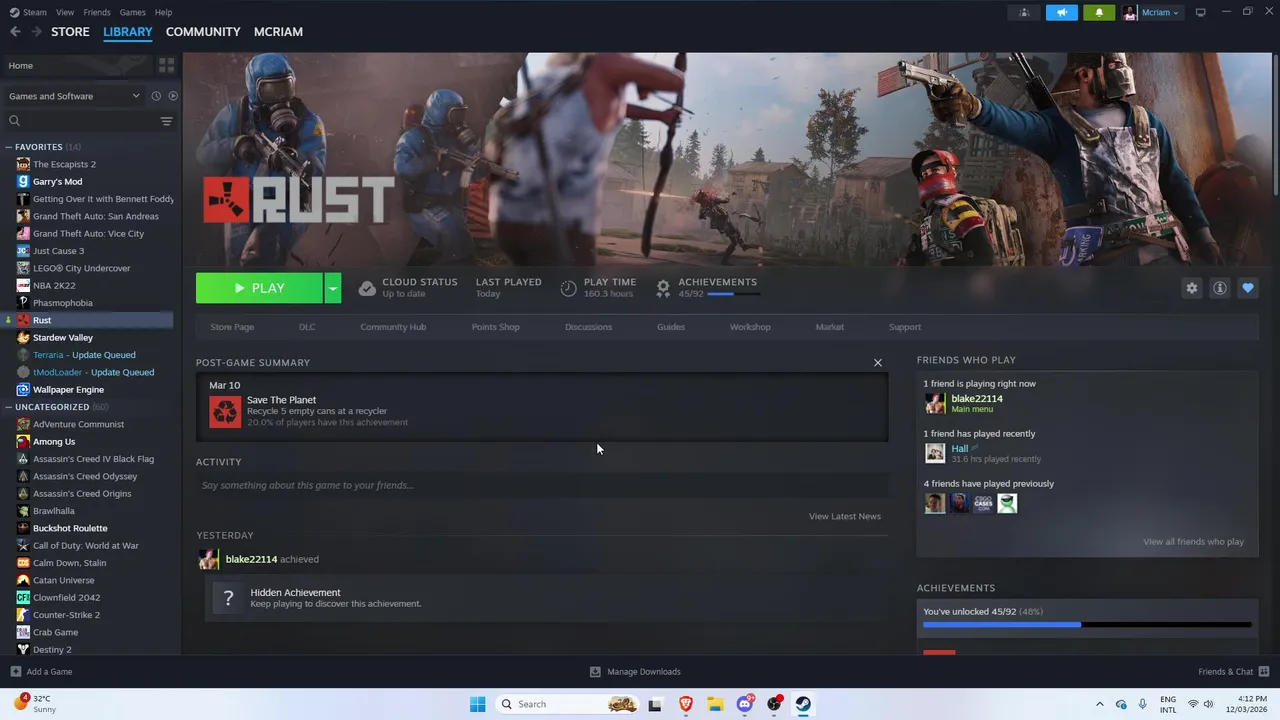Click the green notifications bell icon
The height and width of the screenshot is (720, 1280).
click(1099, 12)
